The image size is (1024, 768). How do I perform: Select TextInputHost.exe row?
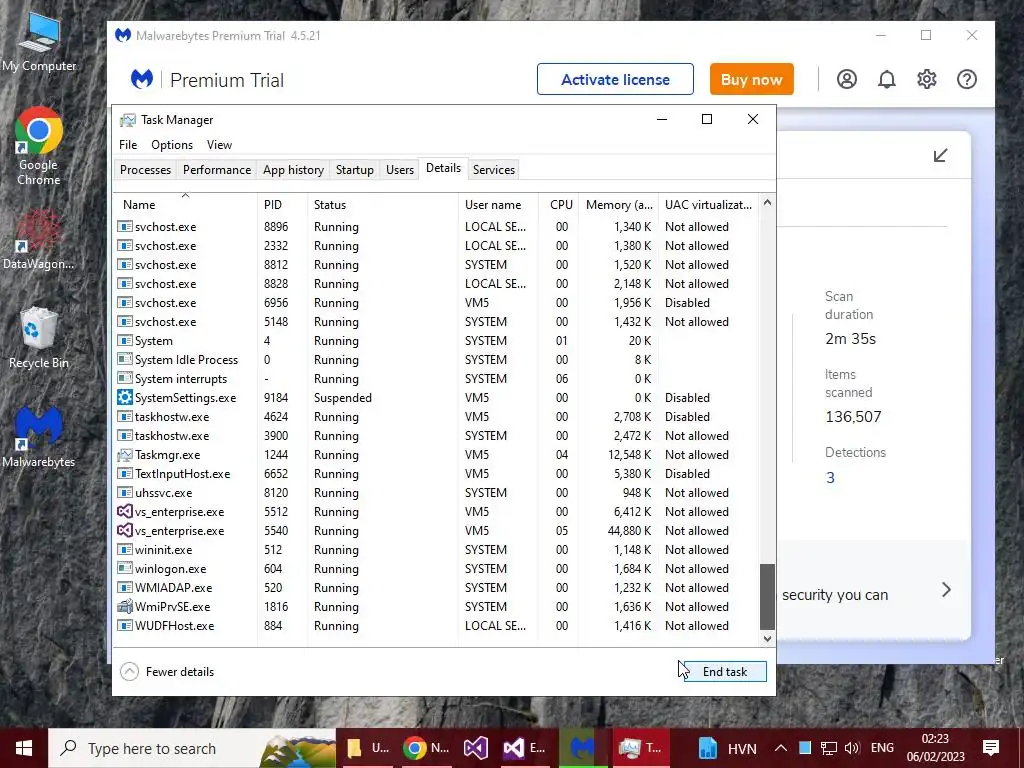pos(436,473)
